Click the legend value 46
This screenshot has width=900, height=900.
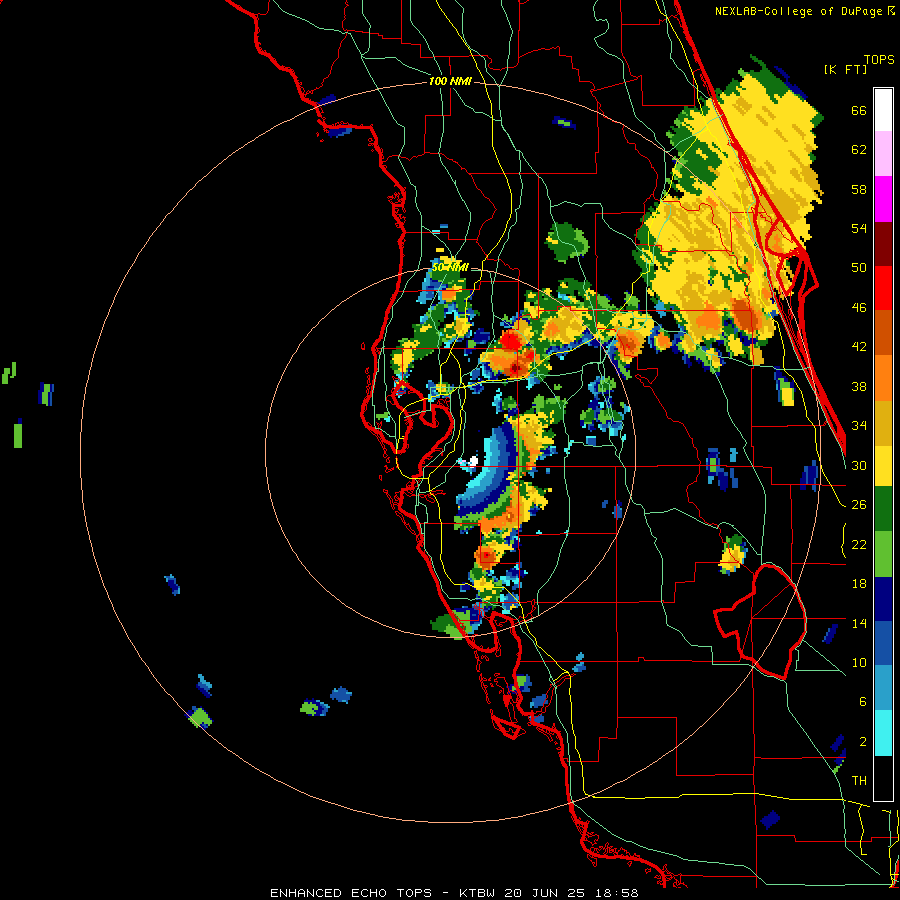(859, 308)
